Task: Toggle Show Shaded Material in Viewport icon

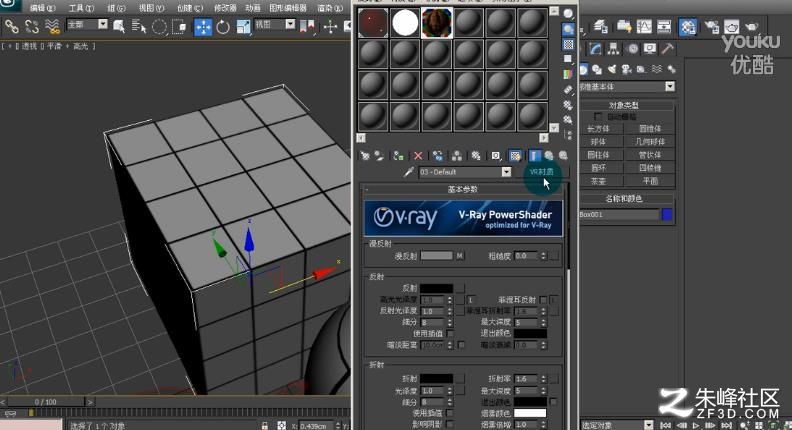Action: (515, 156)
